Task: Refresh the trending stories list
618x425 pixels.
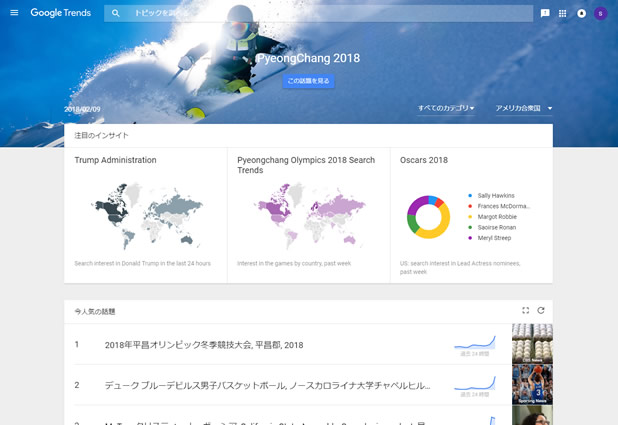Action: click(x=541, y=311)
